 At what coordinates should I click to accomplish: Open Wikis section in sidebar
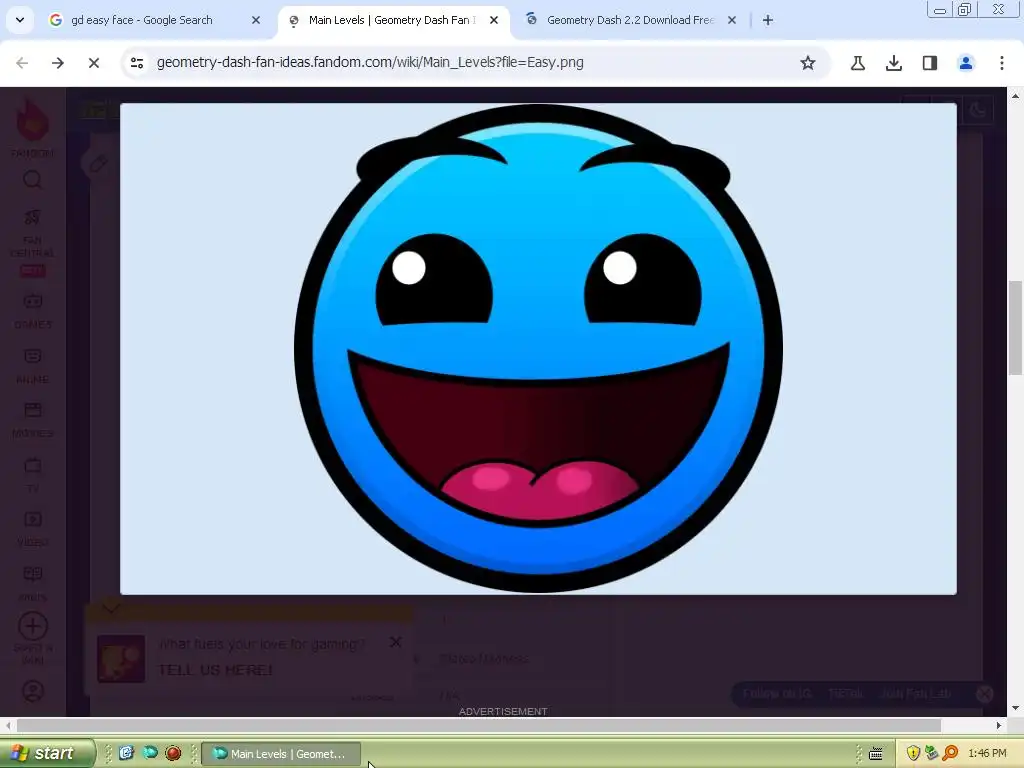pyautogui.click(x=33, y=583)
